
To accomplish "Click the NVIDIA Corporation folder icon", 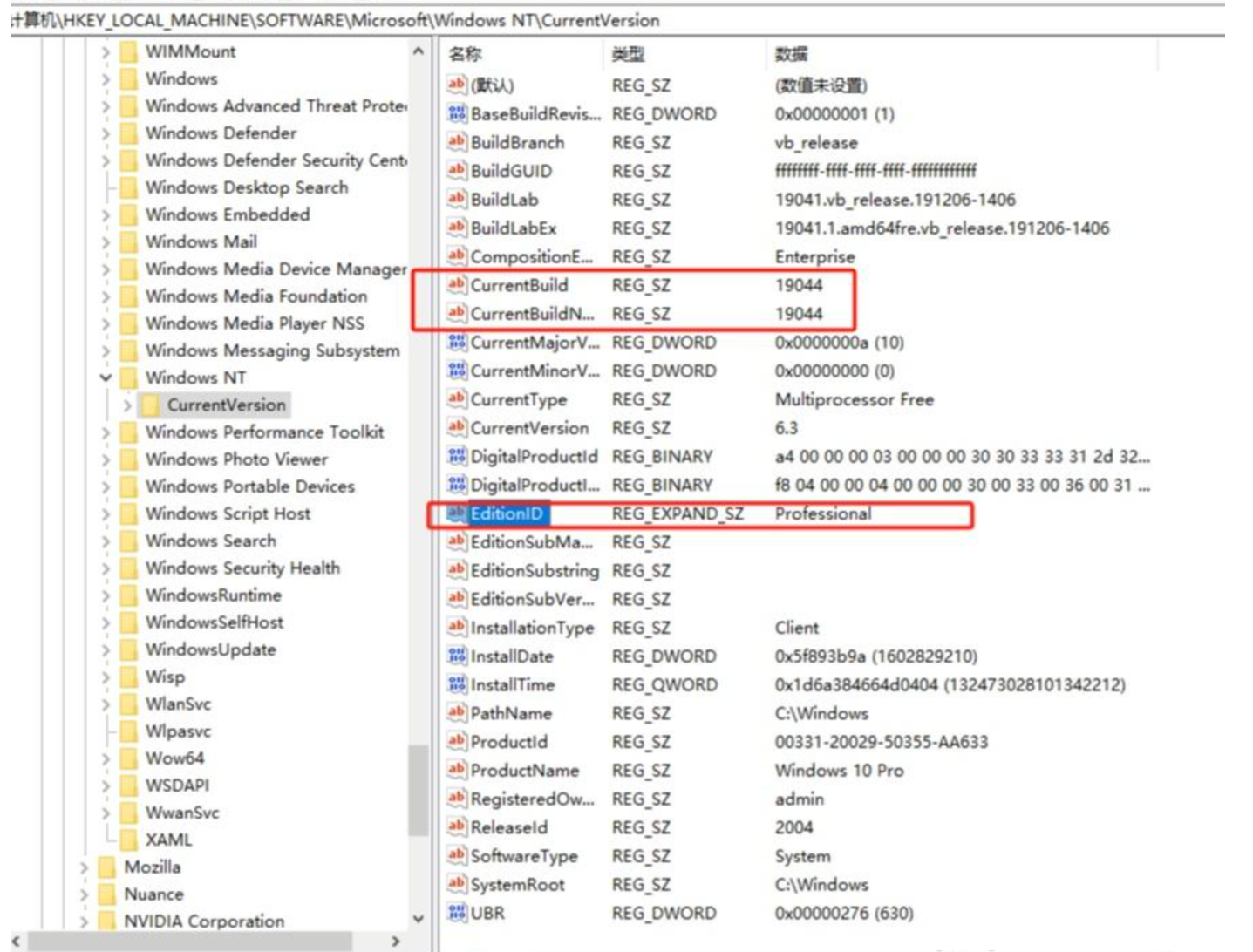I will tap(107, 921).
